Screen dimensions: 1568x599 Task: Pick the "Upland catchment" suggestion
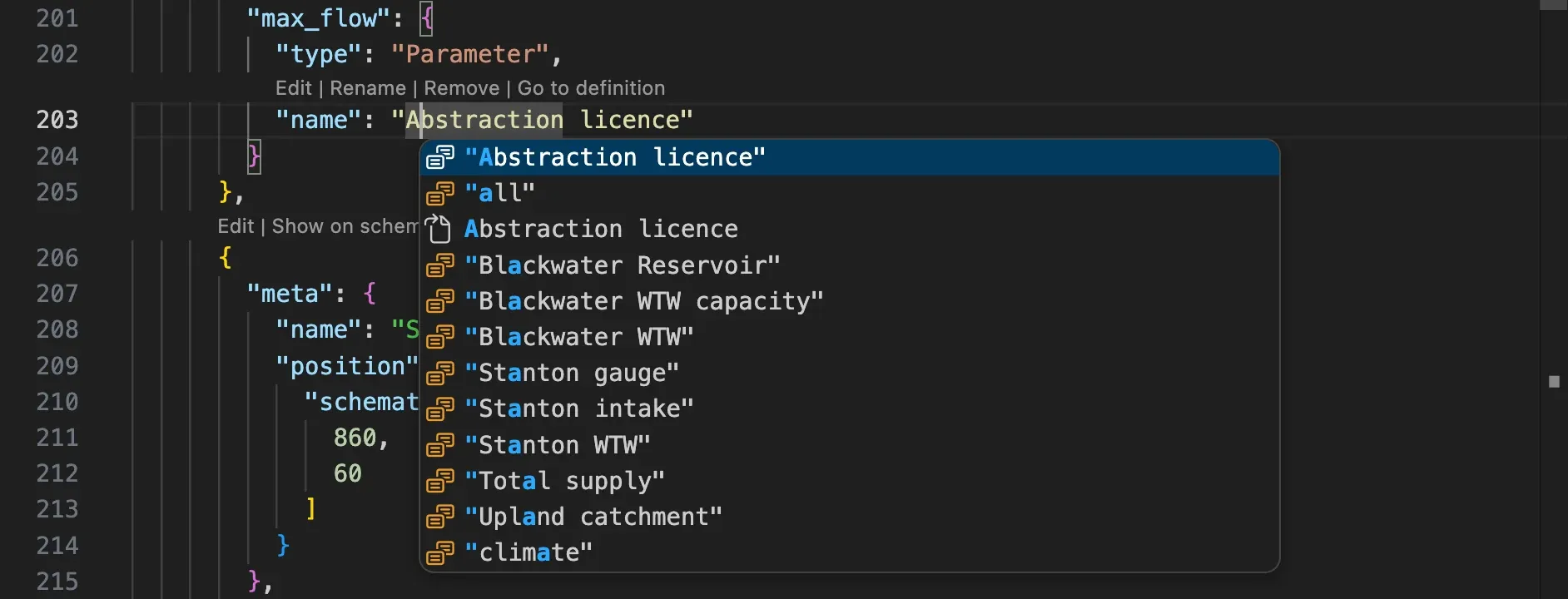(x=850, y=517)
